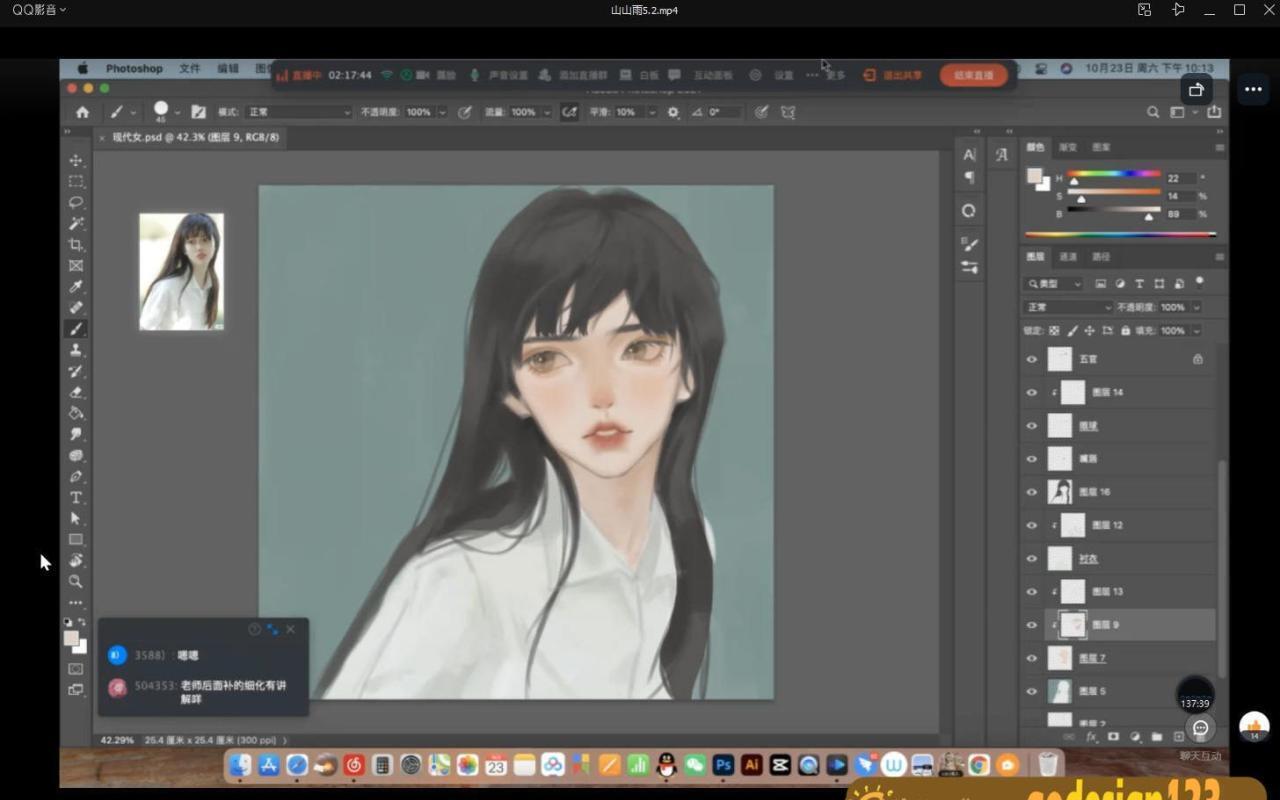Viewport: 1280px width, 800px height.
Task: Open the 文件 menu
Action: click(x=190, y=69)
